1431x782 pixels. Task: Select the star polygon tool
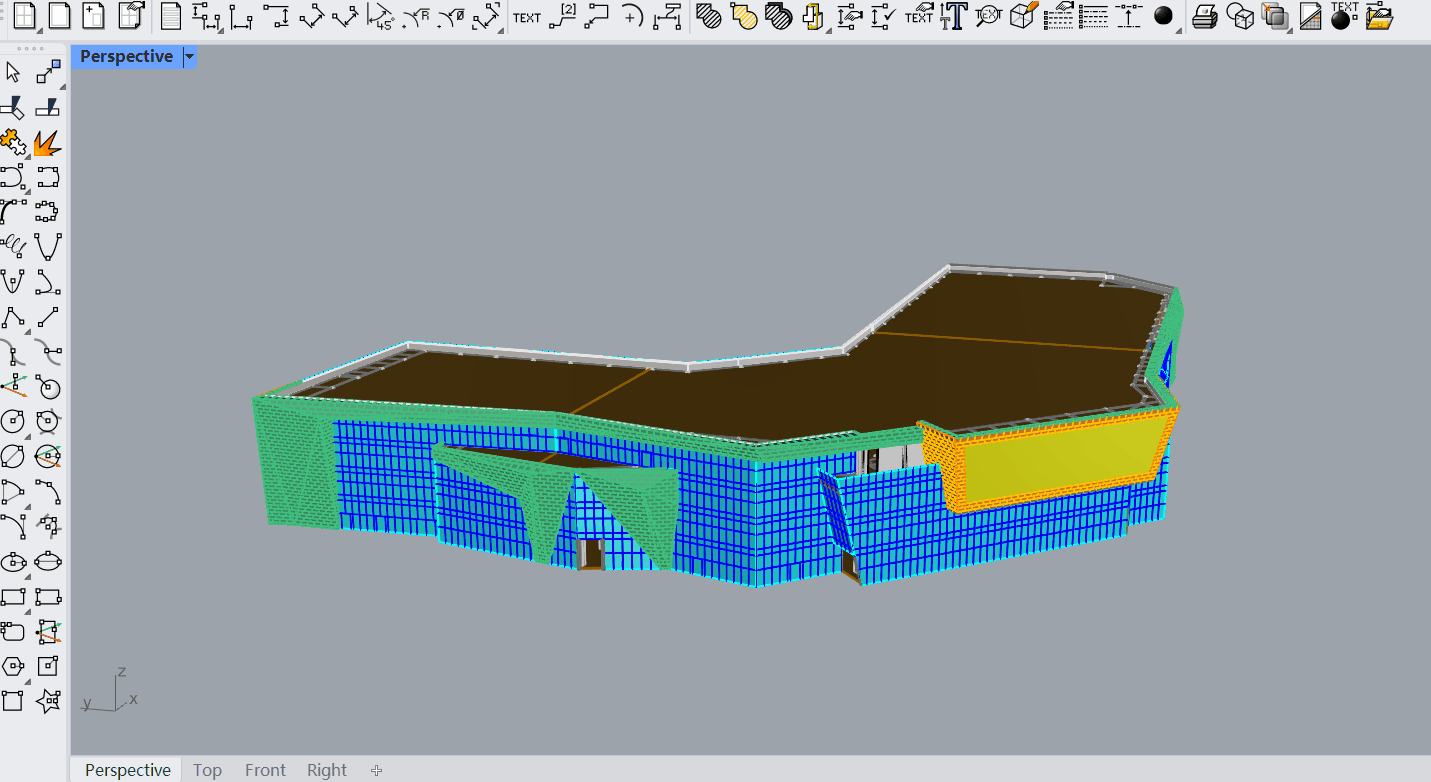tap(47, 700)
